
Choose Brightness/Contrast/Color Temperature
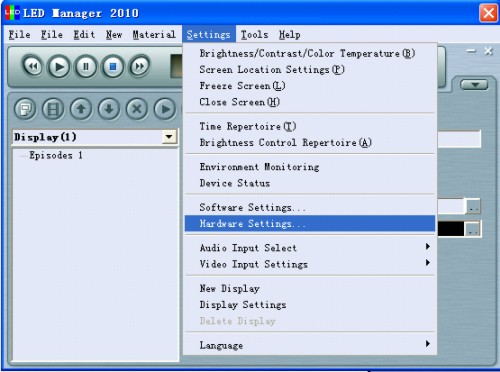click(310, 53)
